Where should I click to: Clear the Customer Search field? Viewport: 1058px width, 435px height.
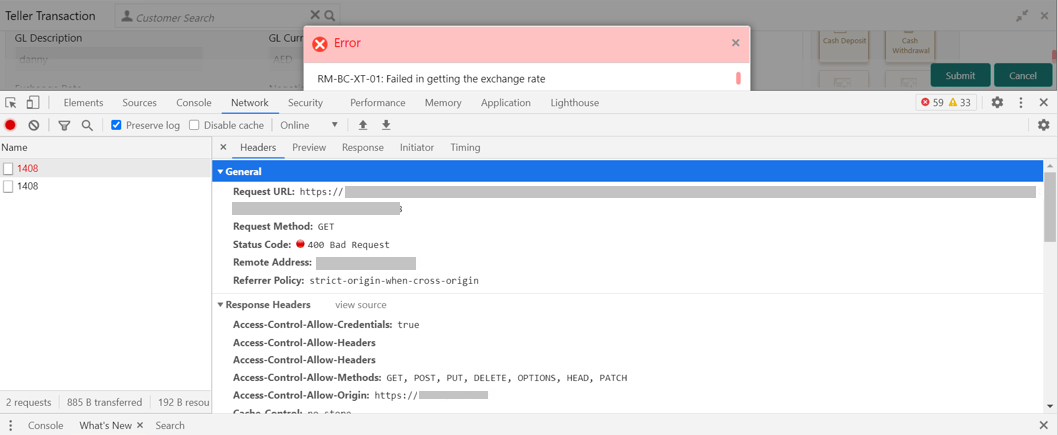314,15
